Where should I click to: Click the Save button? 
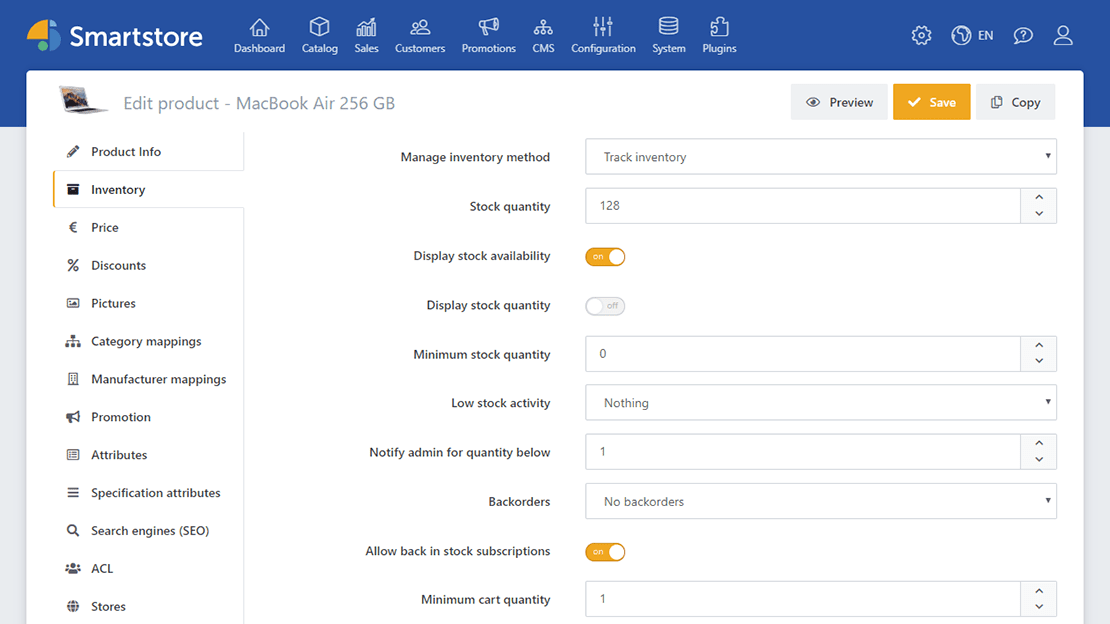tap(931, 101)
